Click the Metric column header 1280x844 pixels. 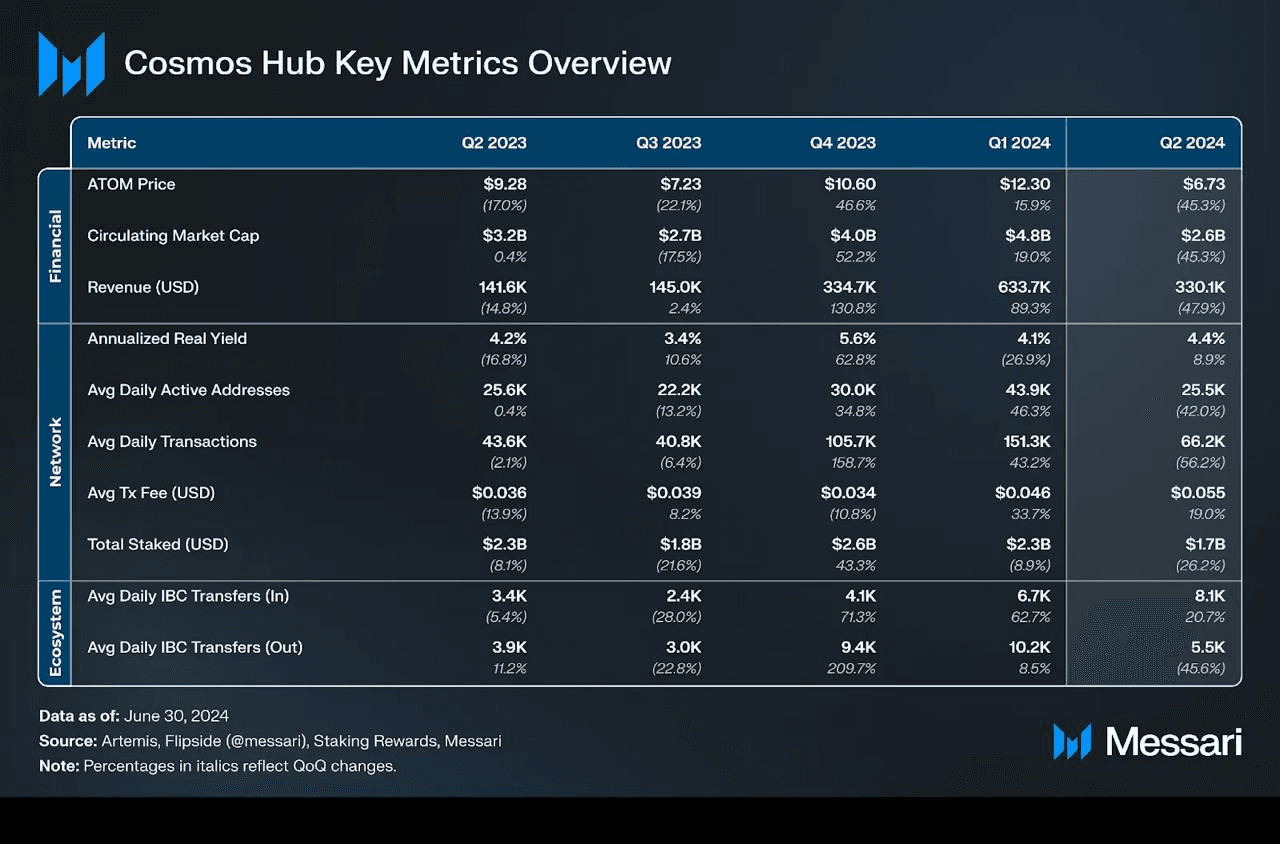click(x=112, y=143)
